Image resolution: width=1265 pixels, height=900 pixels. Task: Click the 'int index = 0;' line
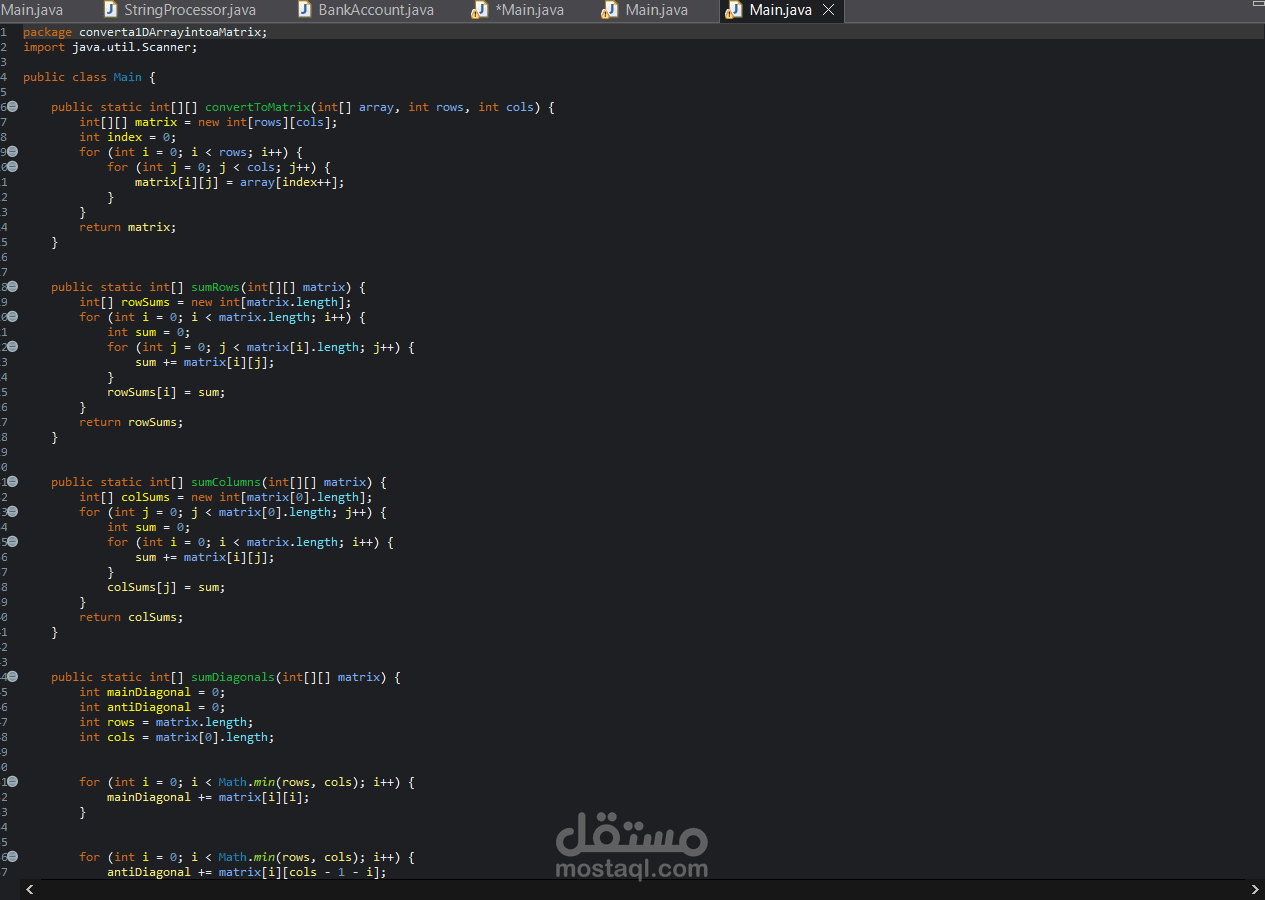127,137
